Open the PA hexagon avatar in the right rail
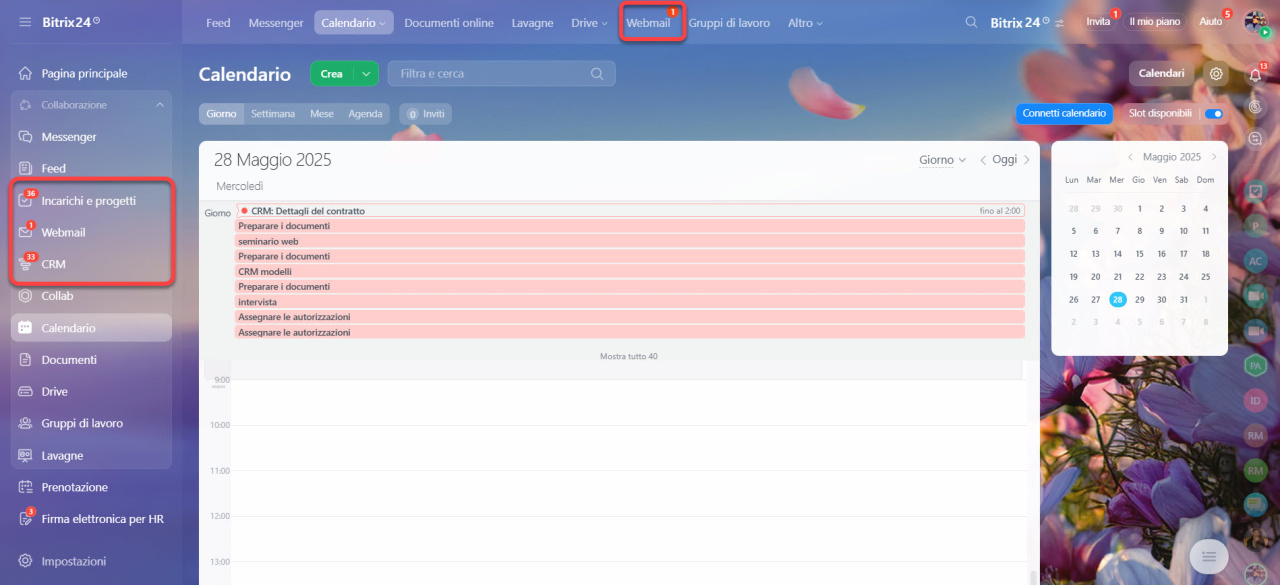Viewport: 1280px width, 585px height. pos(1256,366)
